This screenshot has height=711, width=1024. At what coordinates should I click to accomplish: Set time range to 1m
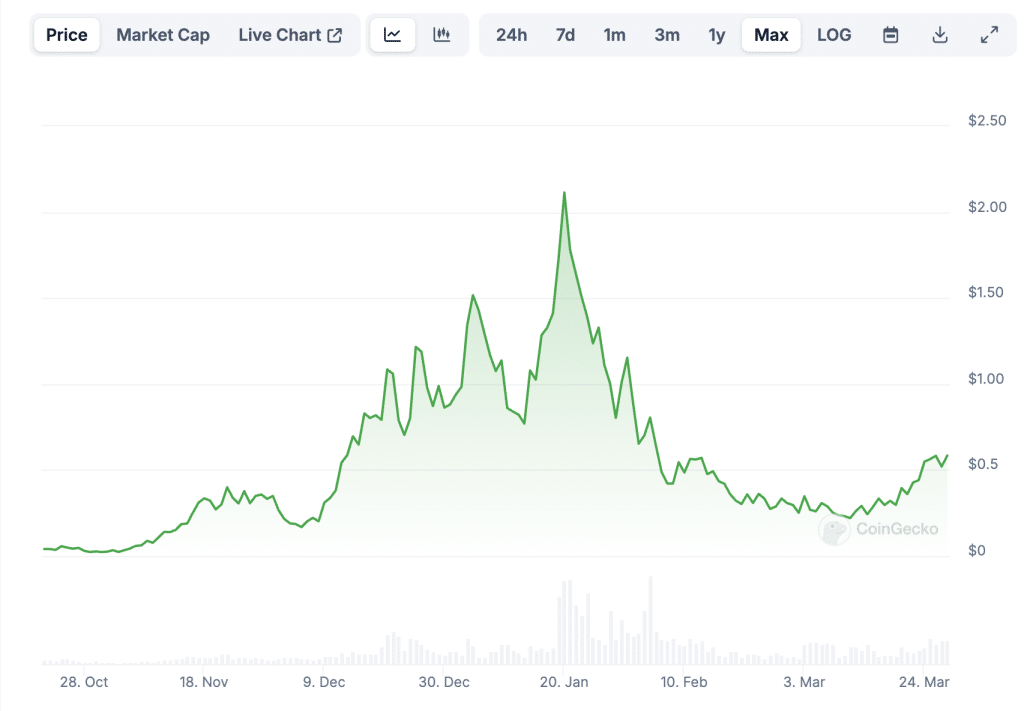pos(615,35)
